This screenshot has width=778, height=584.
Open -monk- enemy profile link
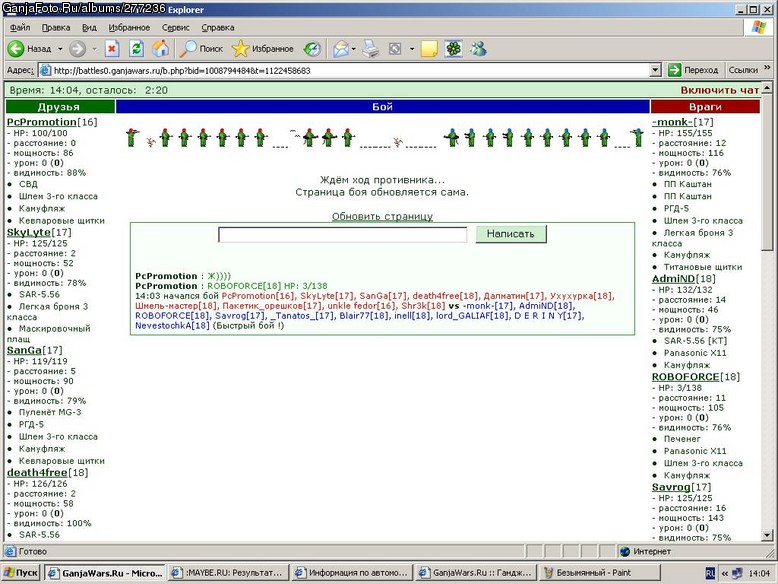672,122
